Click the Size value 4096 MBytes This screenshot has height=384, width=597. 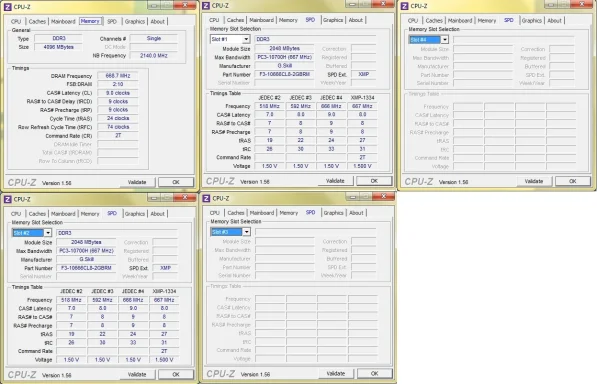(58, 47)
